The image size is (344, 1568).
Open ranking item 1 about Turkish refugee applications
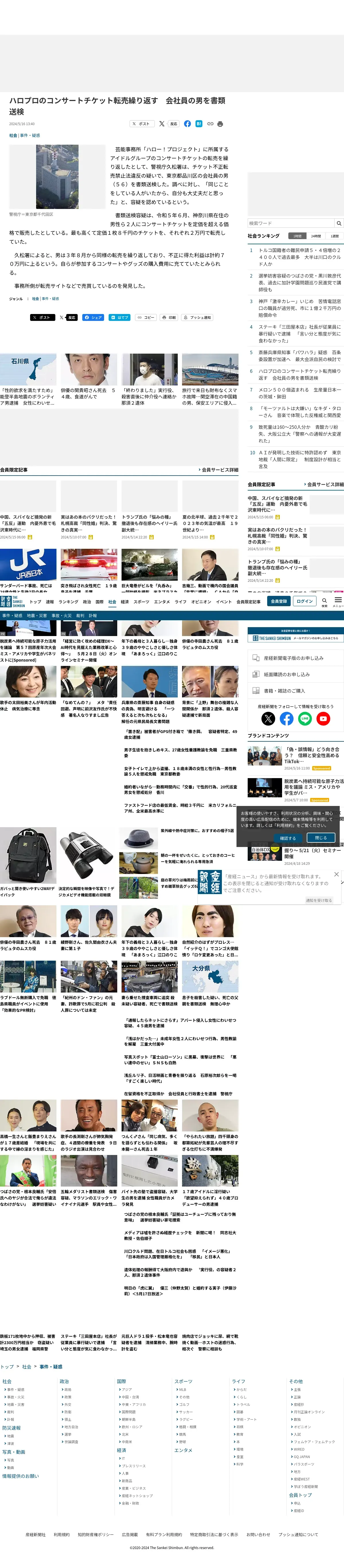tap(300, 257)
